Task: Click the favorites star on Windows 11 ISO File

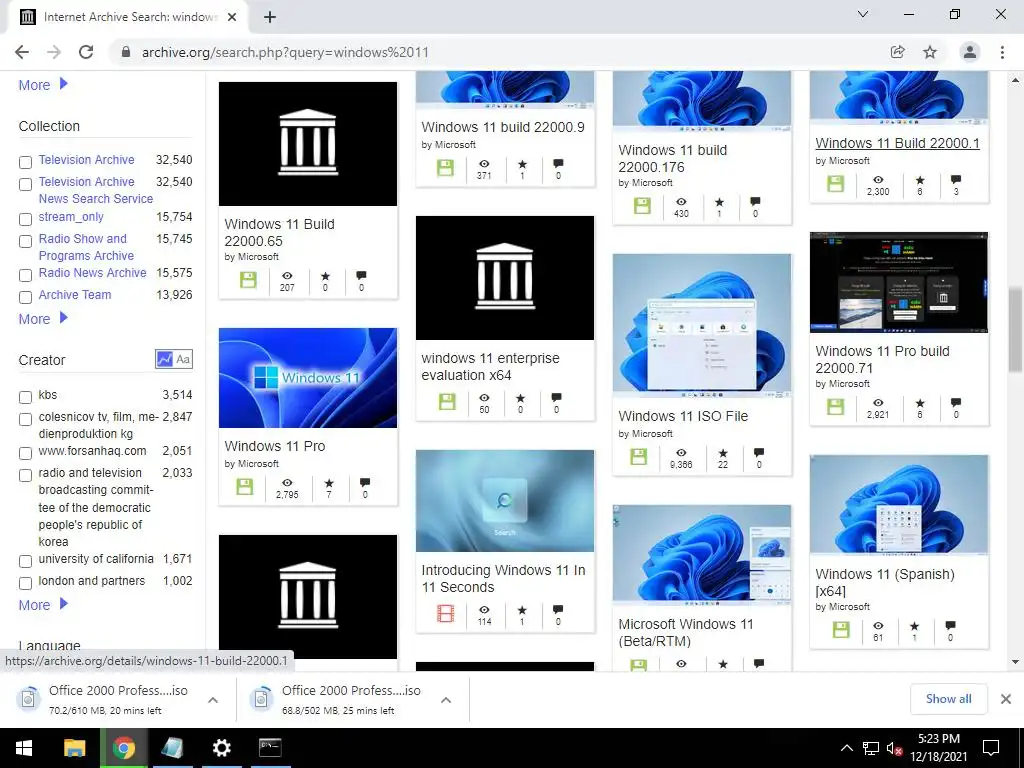Action: click(x=723, y=453)
